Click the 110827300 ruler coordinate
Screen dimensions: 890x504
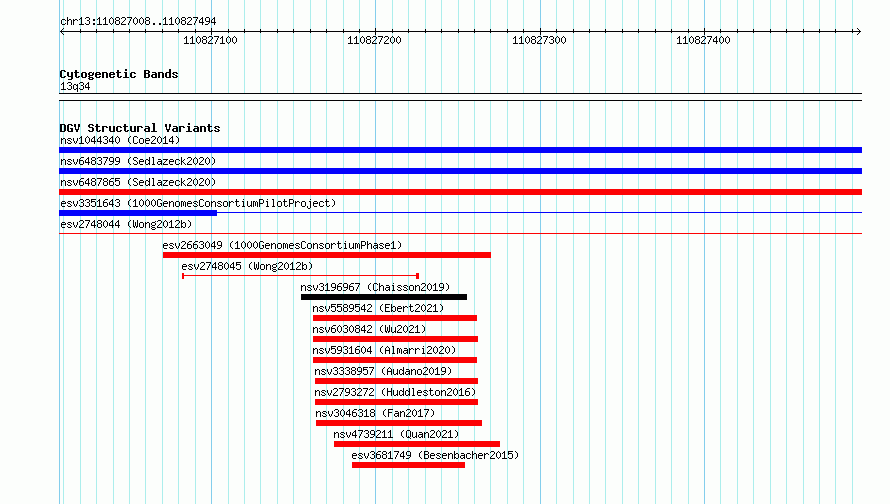(539, 40)
